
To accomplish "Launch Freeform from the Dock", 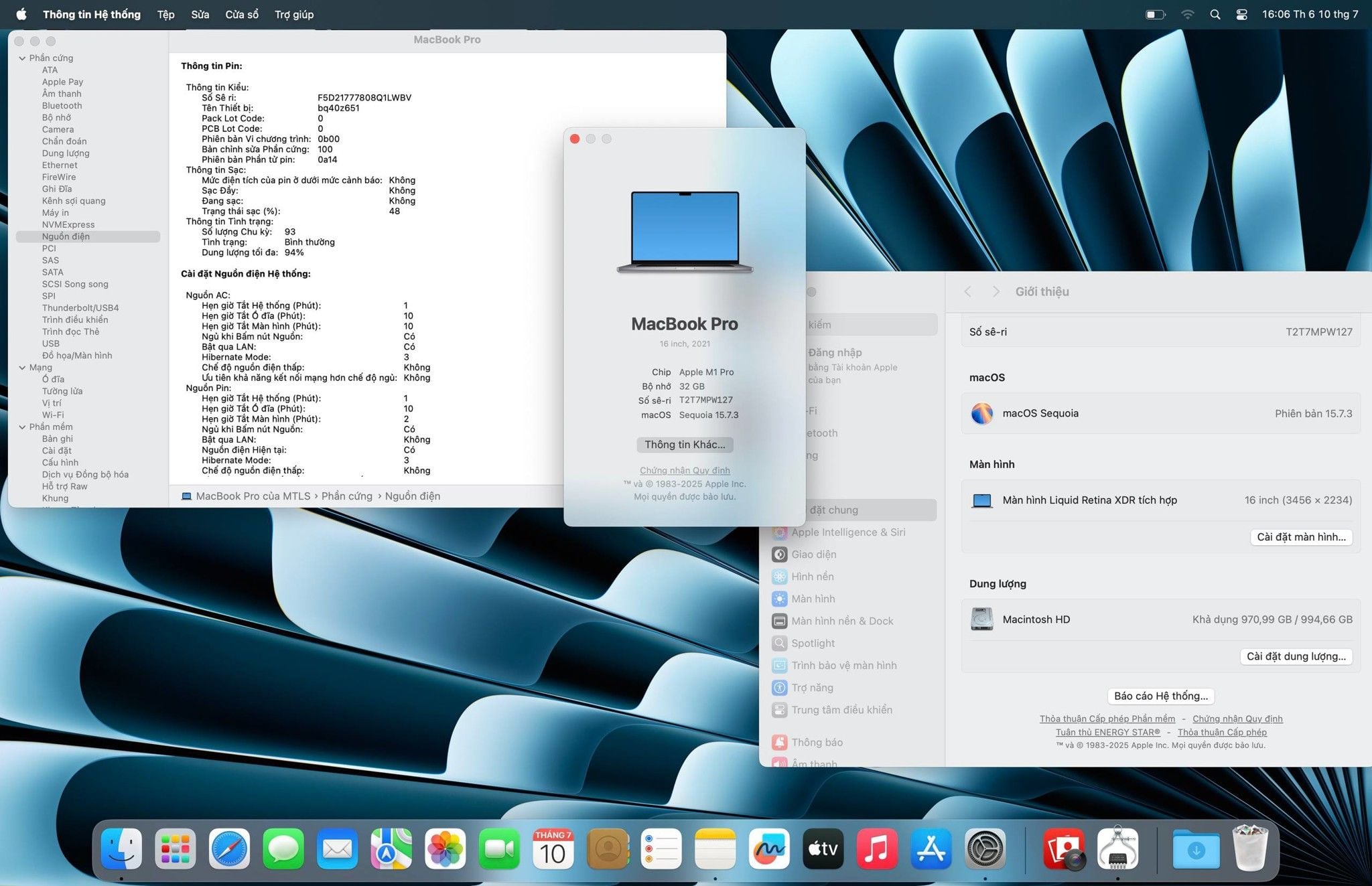I will (x=769, y=848).
